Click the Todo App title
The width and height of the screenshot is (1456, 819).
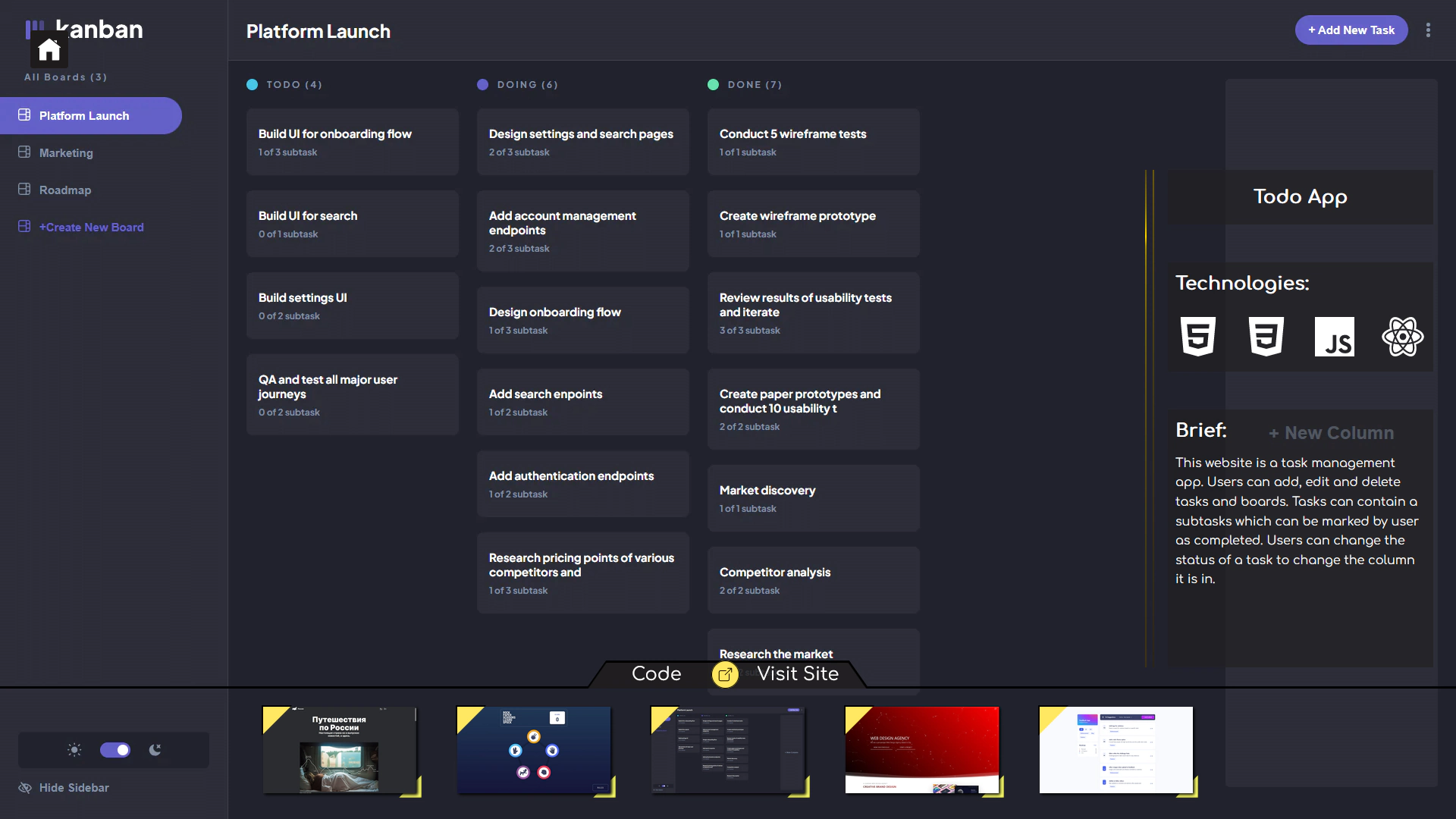coord(1300,196)
